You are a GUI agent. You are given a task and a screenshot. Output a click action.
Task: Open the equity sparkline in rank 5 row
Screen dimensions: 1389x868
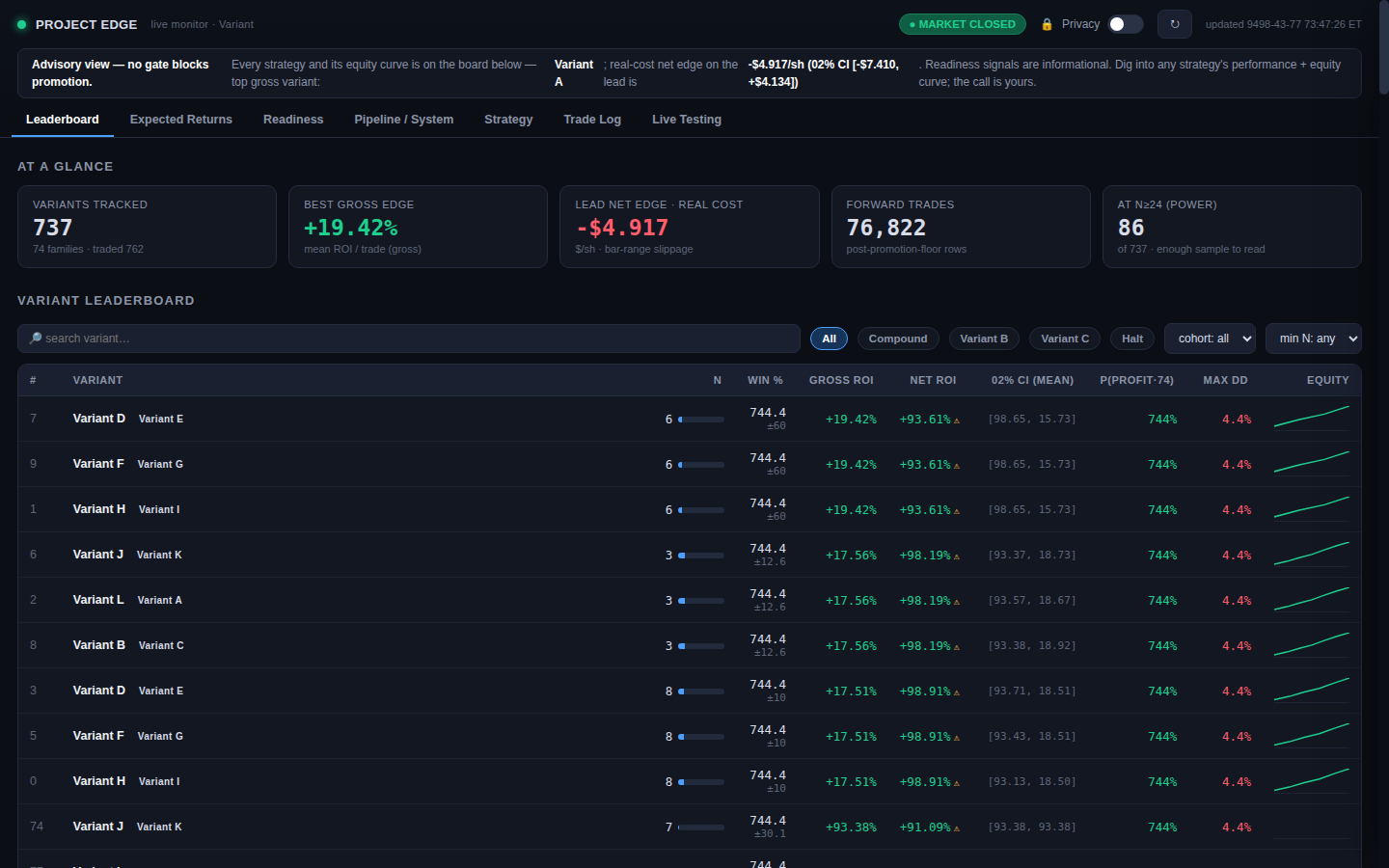tap(1312, 736)
